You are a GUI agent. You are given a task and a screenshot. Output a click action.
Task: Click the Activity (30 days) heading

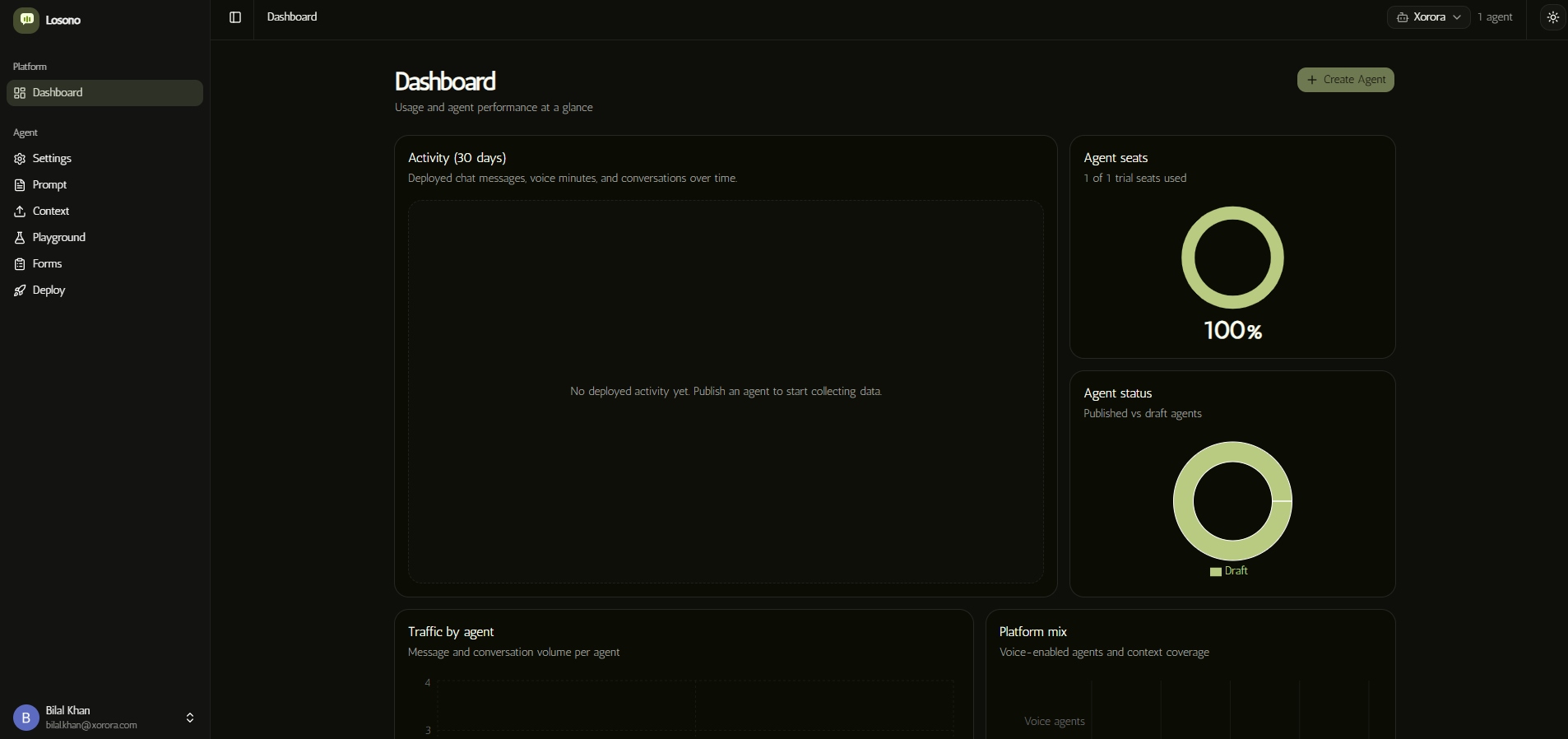click(x=457, y=158)
